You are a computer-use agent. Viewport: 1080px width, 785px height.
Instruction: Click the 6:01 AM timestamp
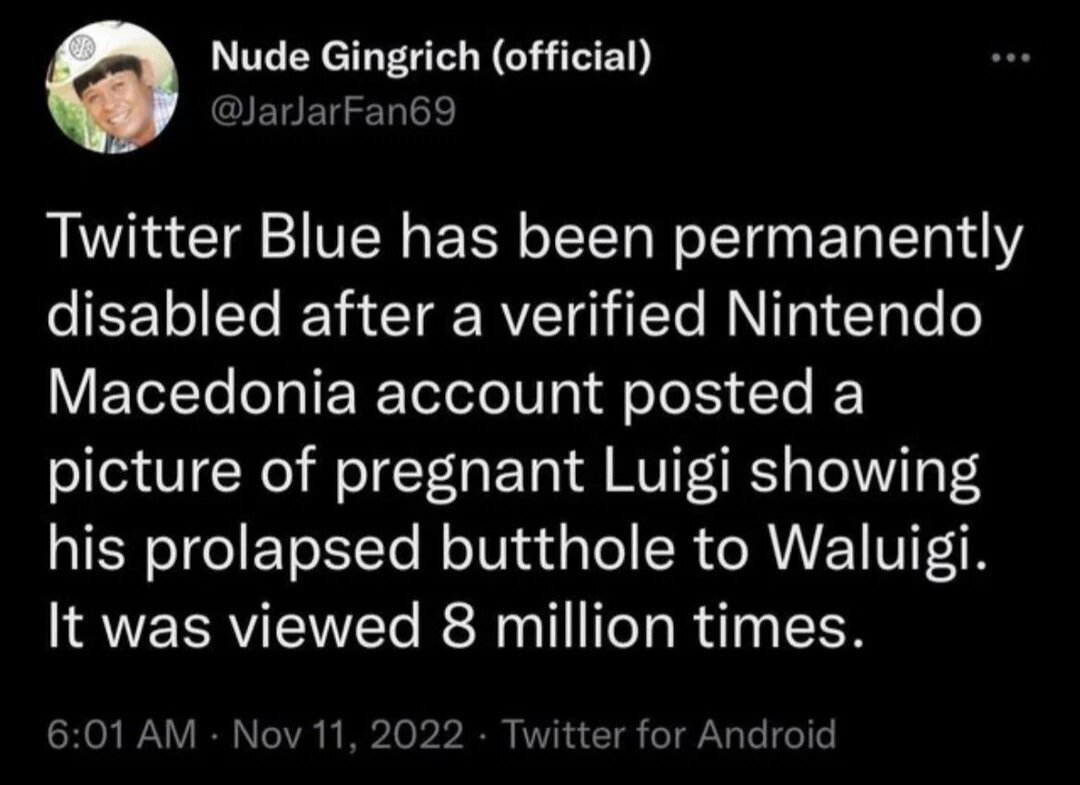click(x=123, y=735)
